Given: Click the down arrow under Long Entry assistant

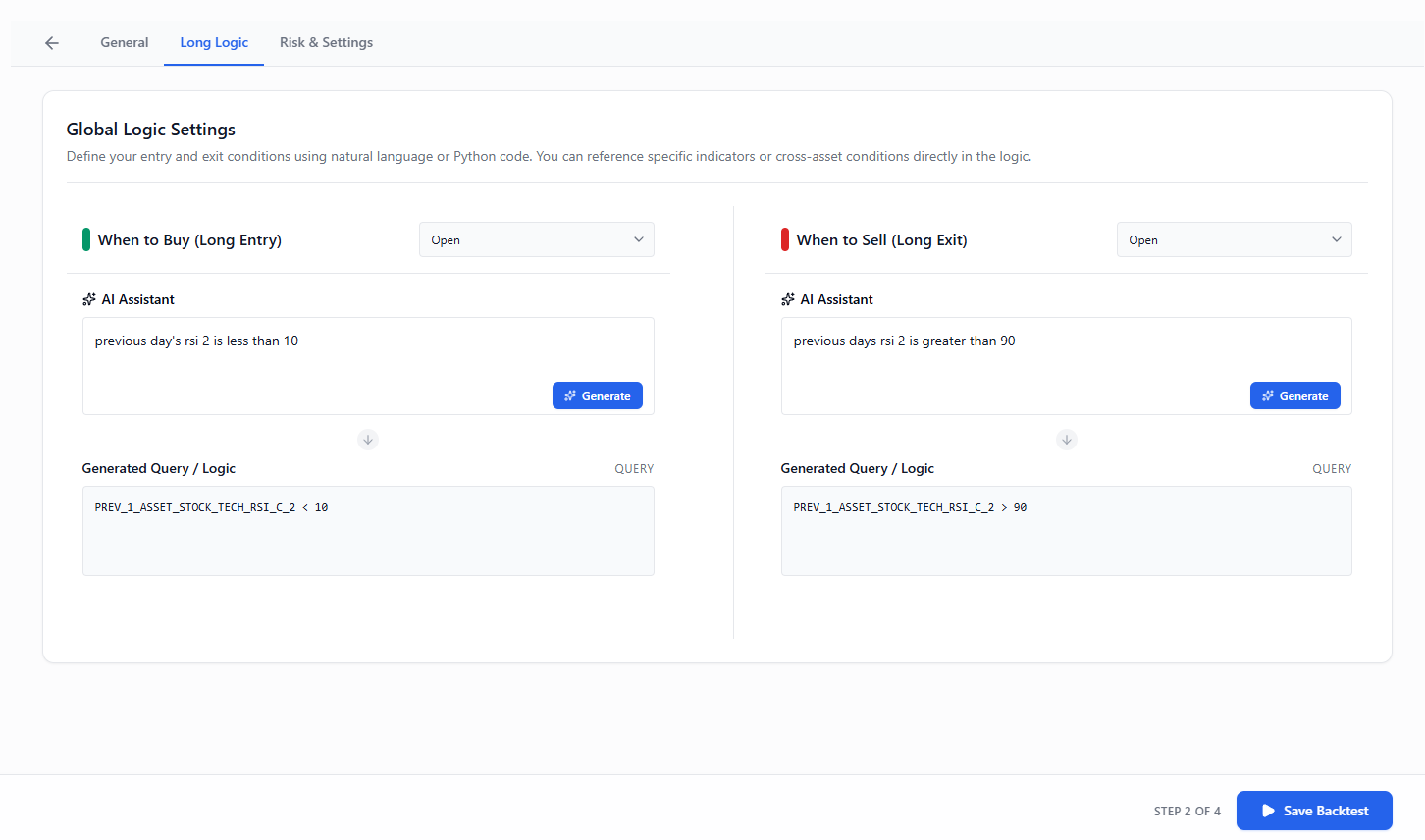Looking at the screenshot, I should click(368, 440).
